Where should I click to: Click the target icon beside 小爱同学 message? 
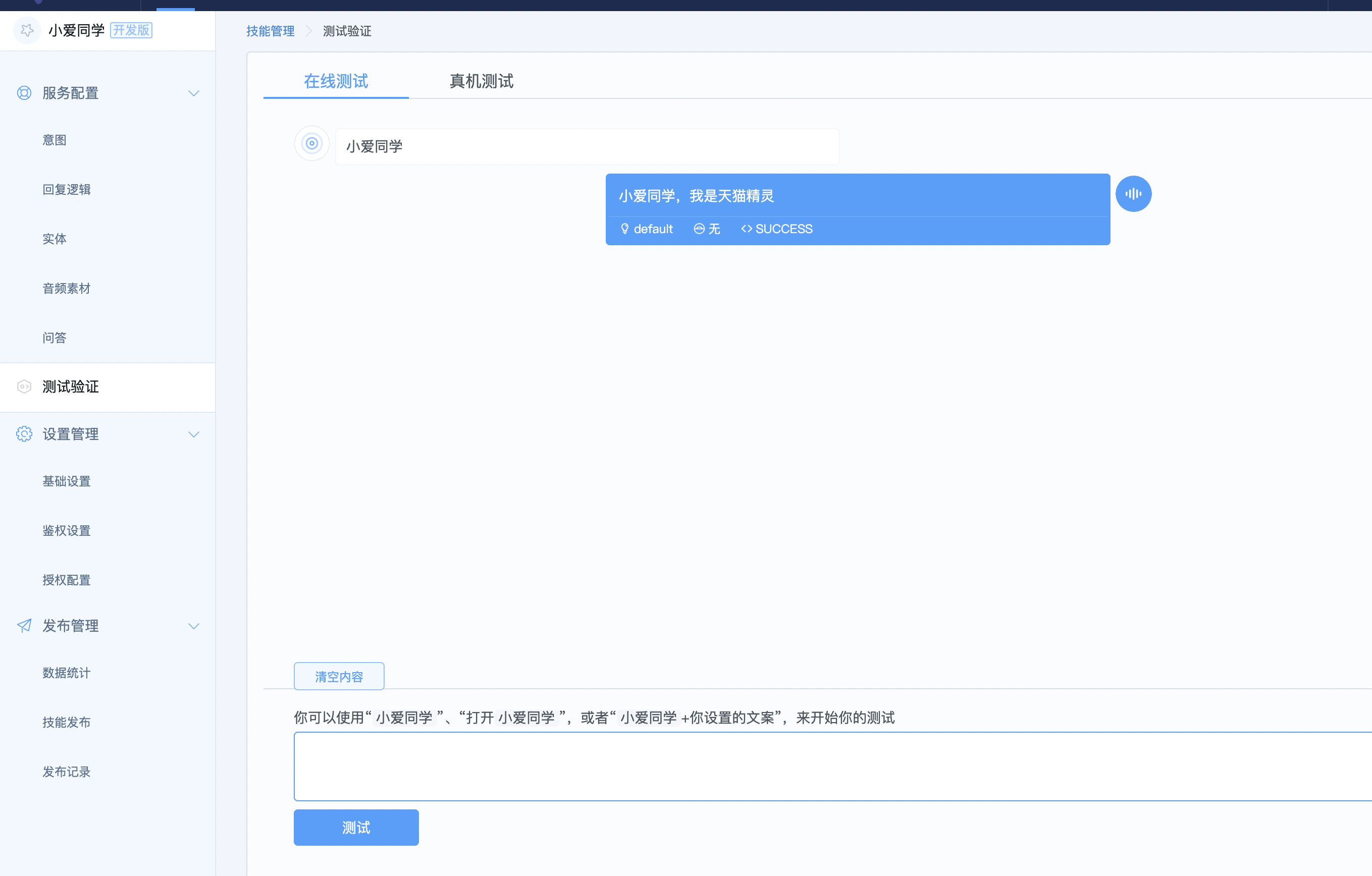(x=311, y=143)
